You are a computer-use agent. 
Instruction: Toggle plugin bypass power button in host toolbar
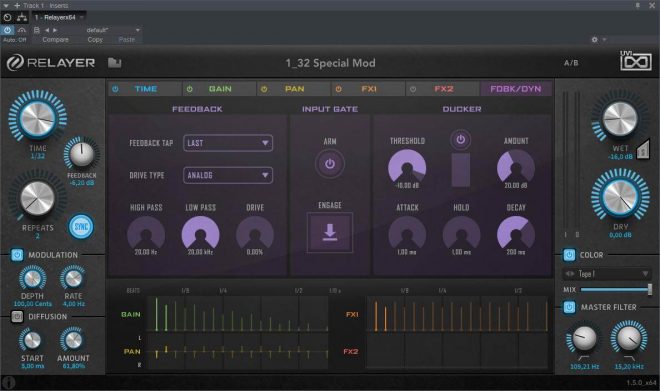pyautogui.click(x=8, y=30)
